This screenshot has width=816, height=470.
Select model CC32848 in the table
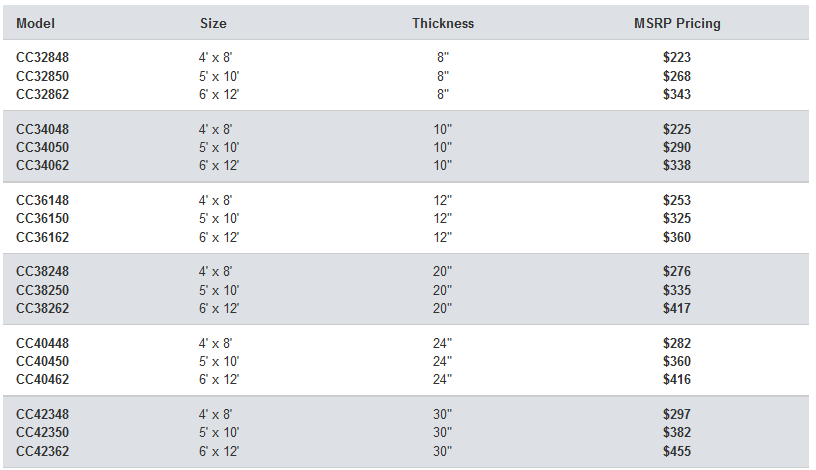43,58
